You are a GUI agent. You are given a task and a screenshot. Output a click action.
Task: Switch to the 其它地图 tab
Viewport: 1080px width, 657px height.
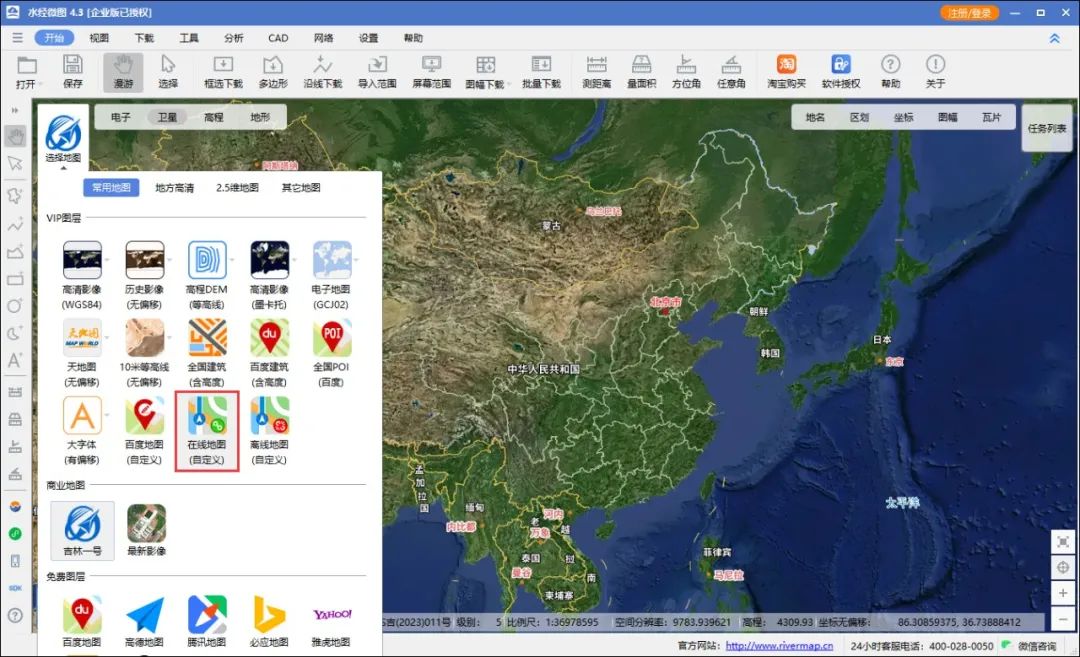click(x=301, y=187)
